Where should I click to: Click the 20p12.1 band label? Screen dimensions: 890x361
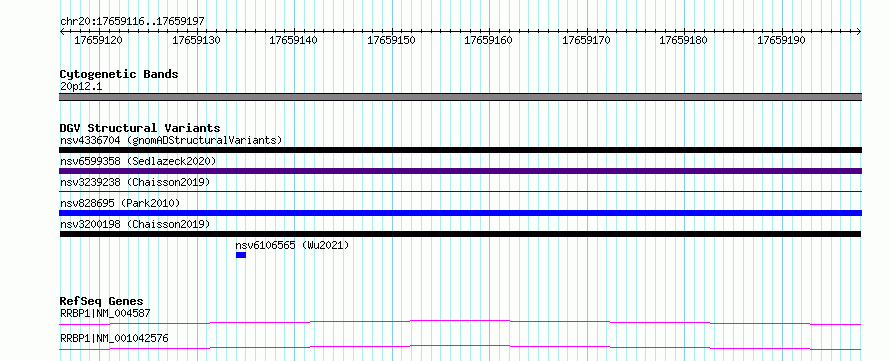click(81, 87)
